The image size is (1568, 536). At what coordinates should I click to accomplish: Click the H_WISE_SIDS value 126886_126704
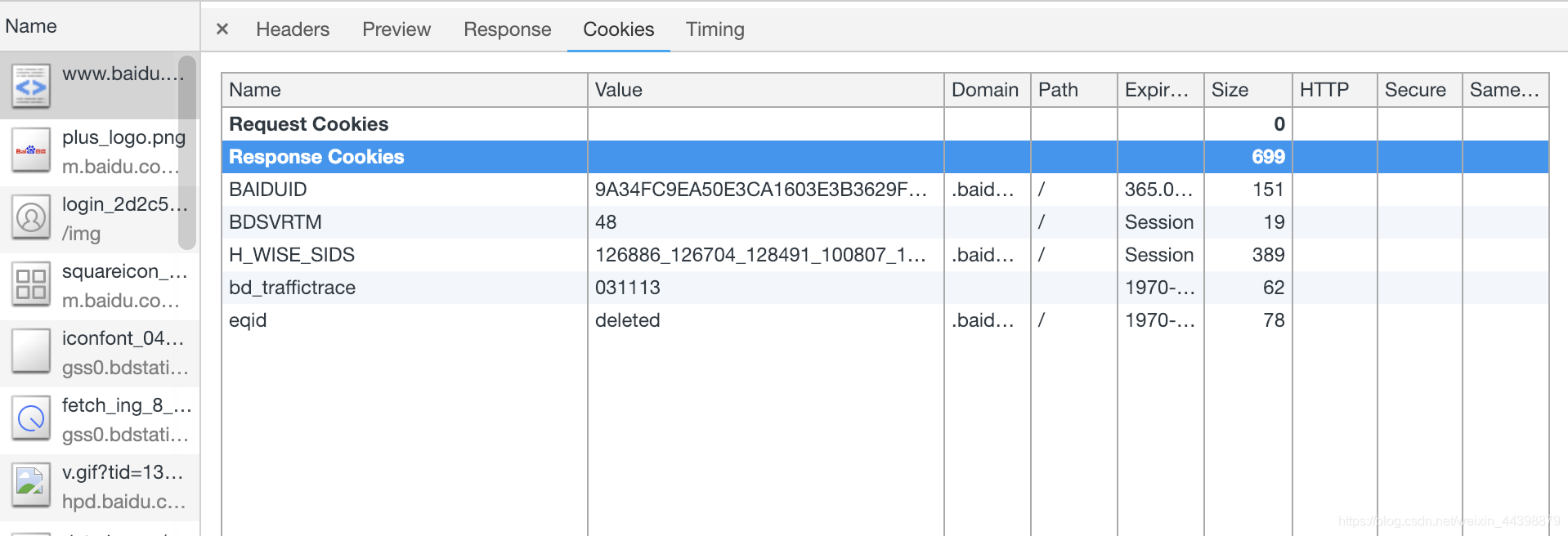760,255
